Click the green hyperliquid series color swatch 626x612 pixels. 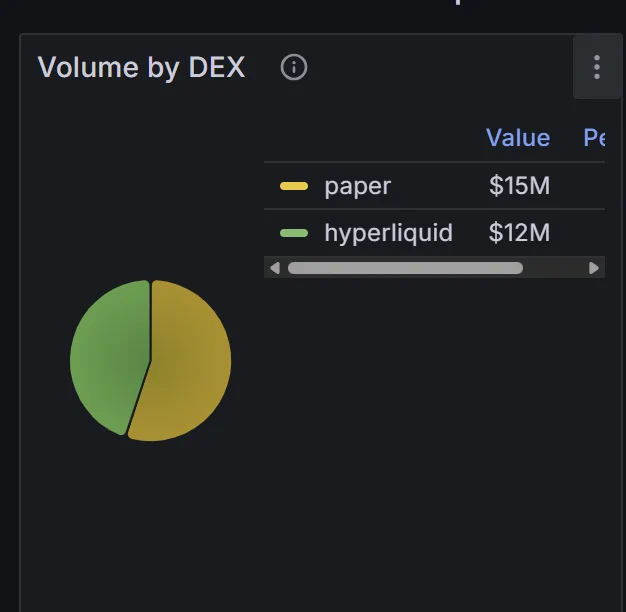pos(294,233)
